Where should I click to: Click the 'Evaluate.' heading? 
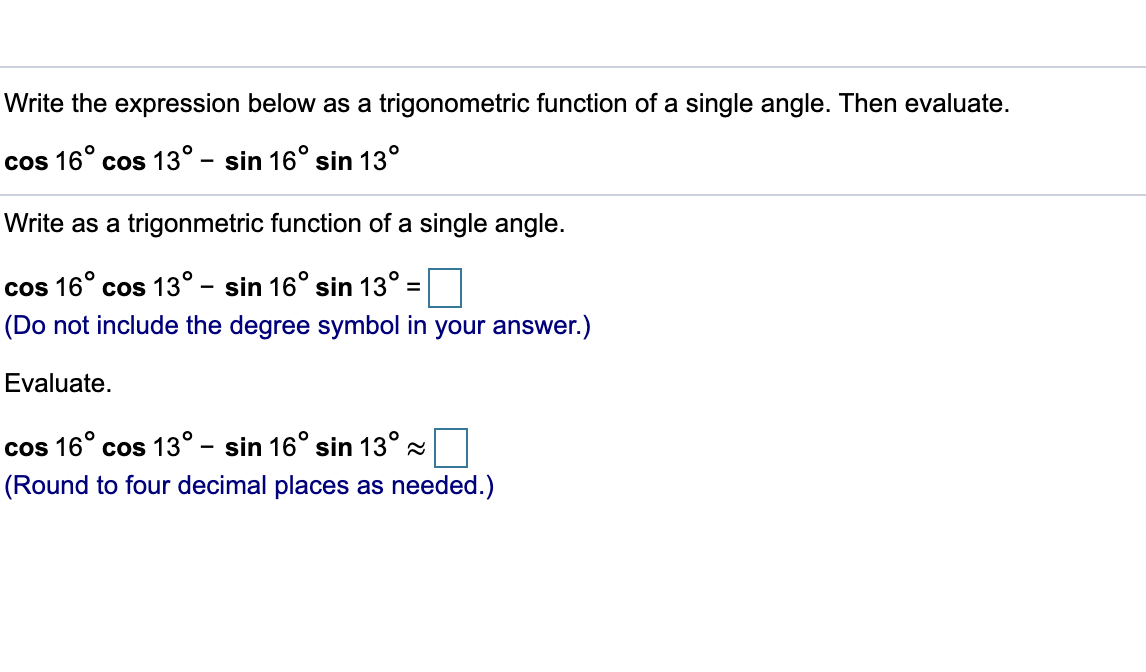pos(57,383)
